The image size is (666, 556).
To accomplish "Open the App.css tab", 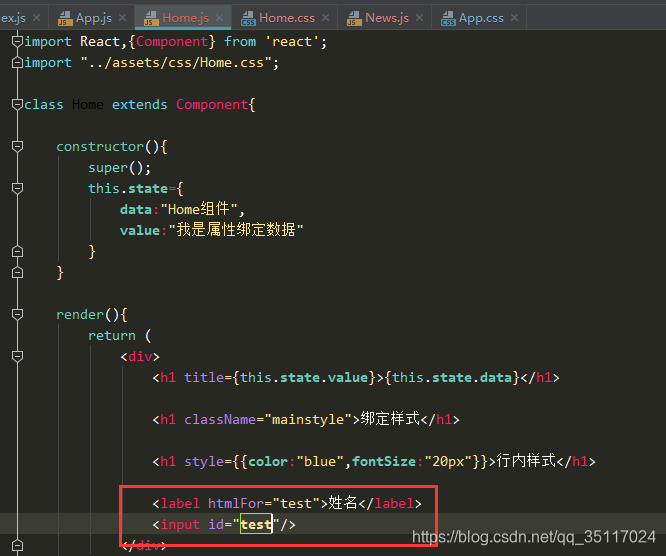I will 481,18.
